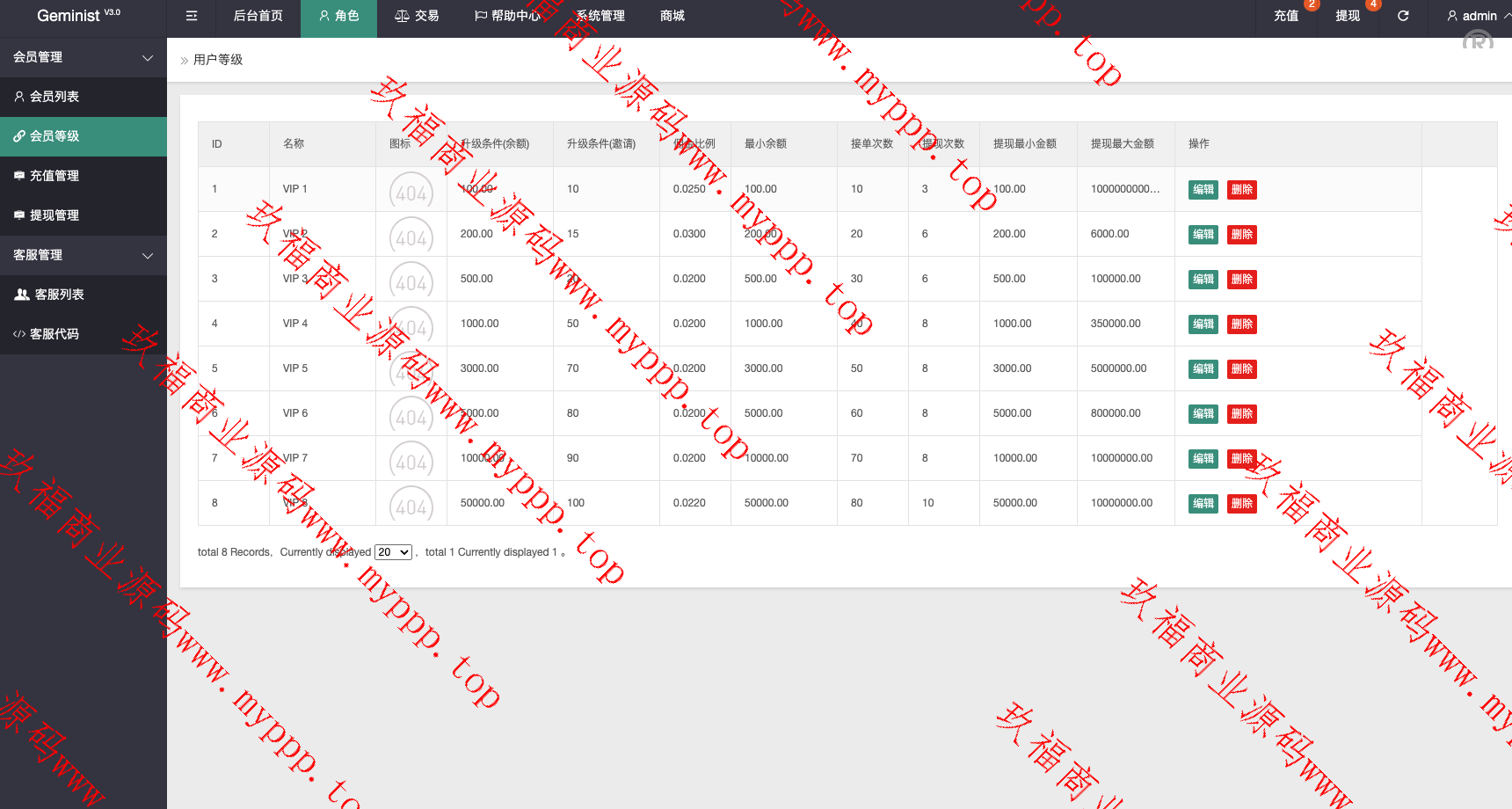Open the admin user dropdown menu
Screen dimensions: 1512x809
(1477, 16)
